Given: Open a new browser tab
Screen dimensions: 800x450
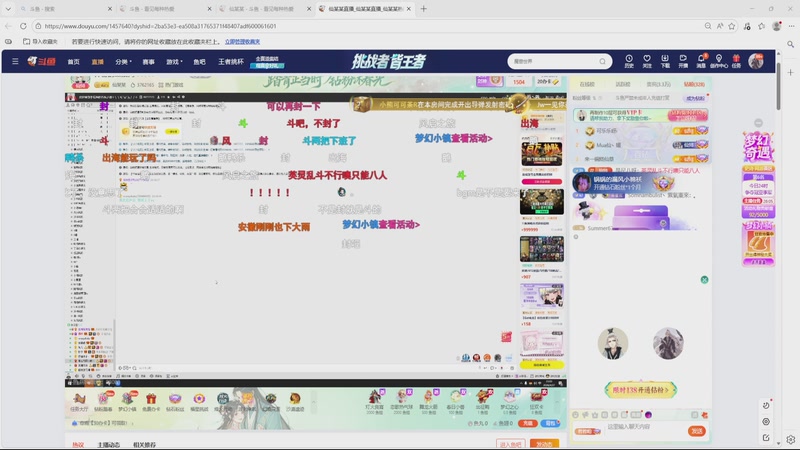Looking at the screenshot, I should point(423,9).
